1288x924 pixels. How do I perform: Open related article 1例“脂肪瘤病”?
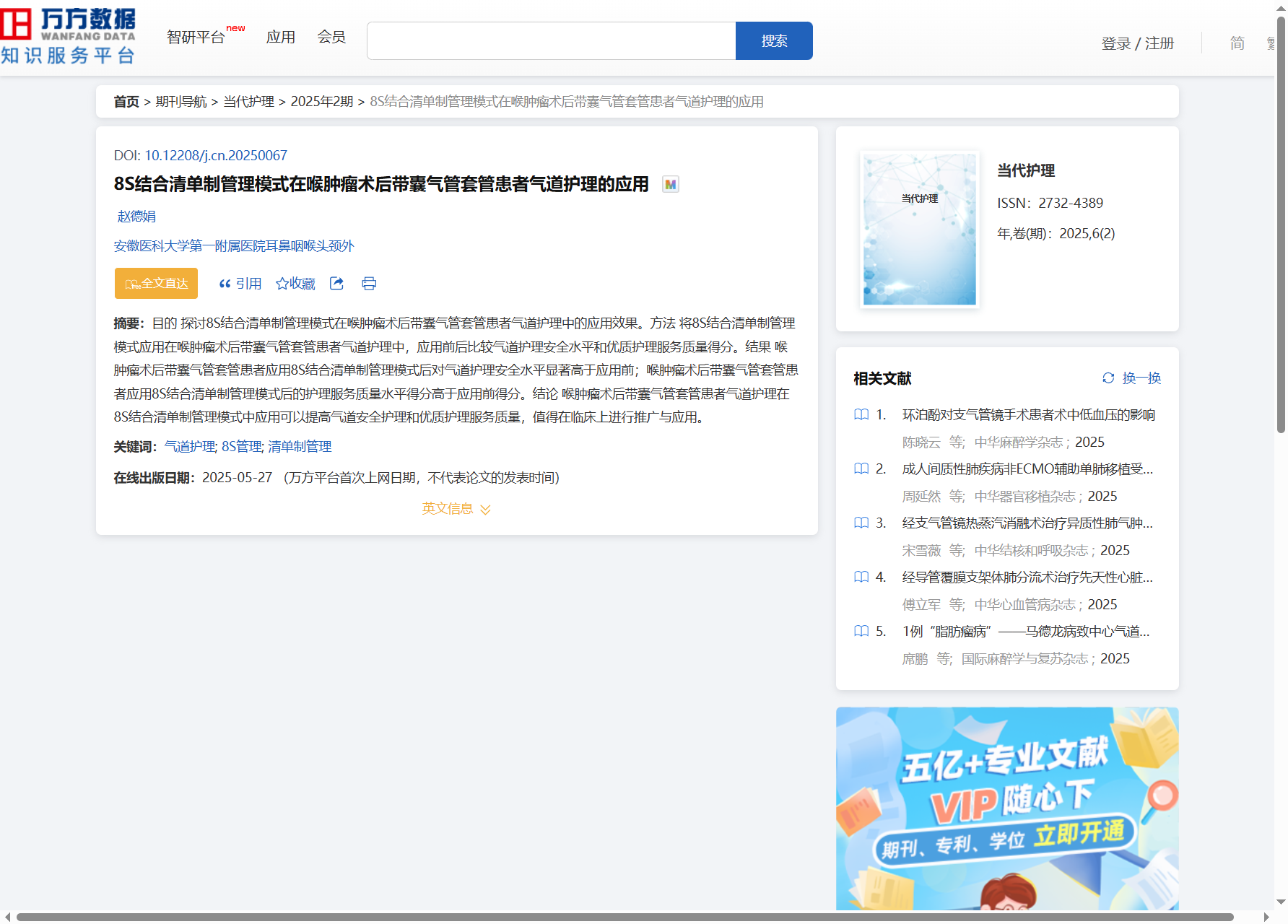pos(1026,631)
